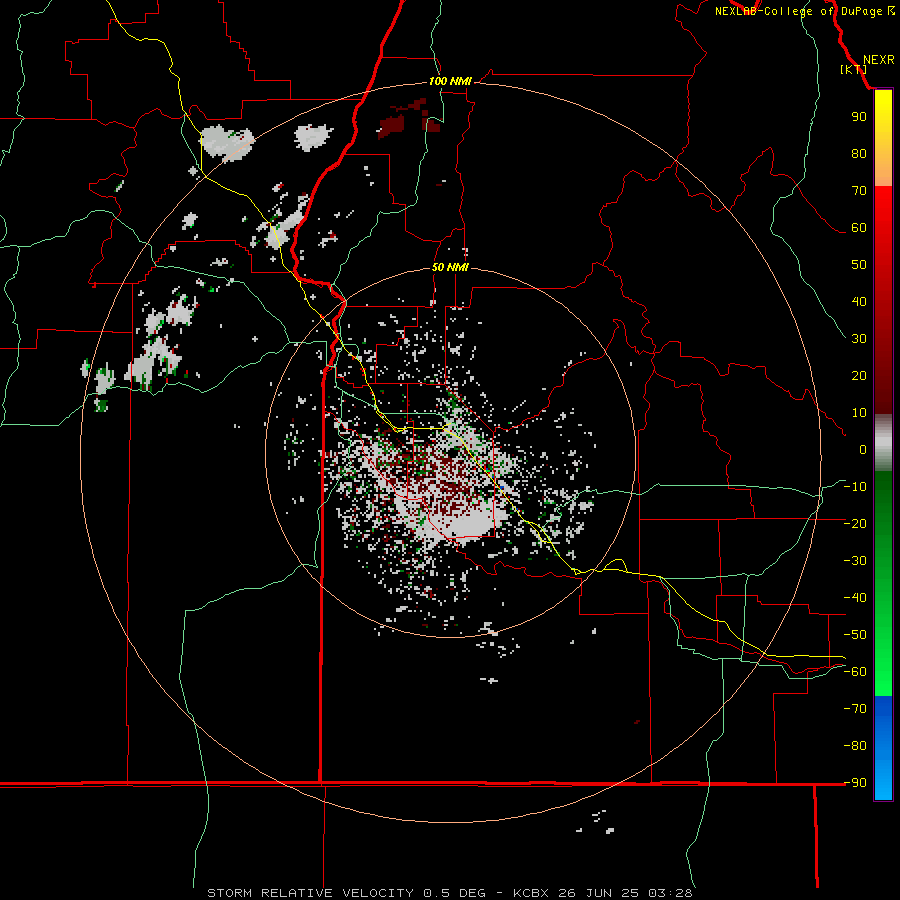The width and height of the screenshot is (900, 900).
Task: Click the 0 knot label on the scale
Action: coord(863,449)
